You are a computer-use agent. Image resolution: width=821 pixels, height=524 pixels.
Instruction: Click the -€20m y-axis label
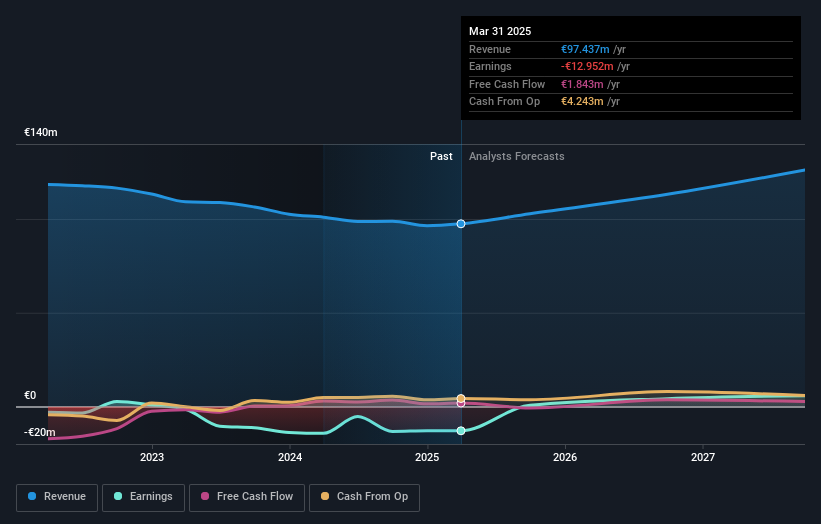click(x=40, y=432)
